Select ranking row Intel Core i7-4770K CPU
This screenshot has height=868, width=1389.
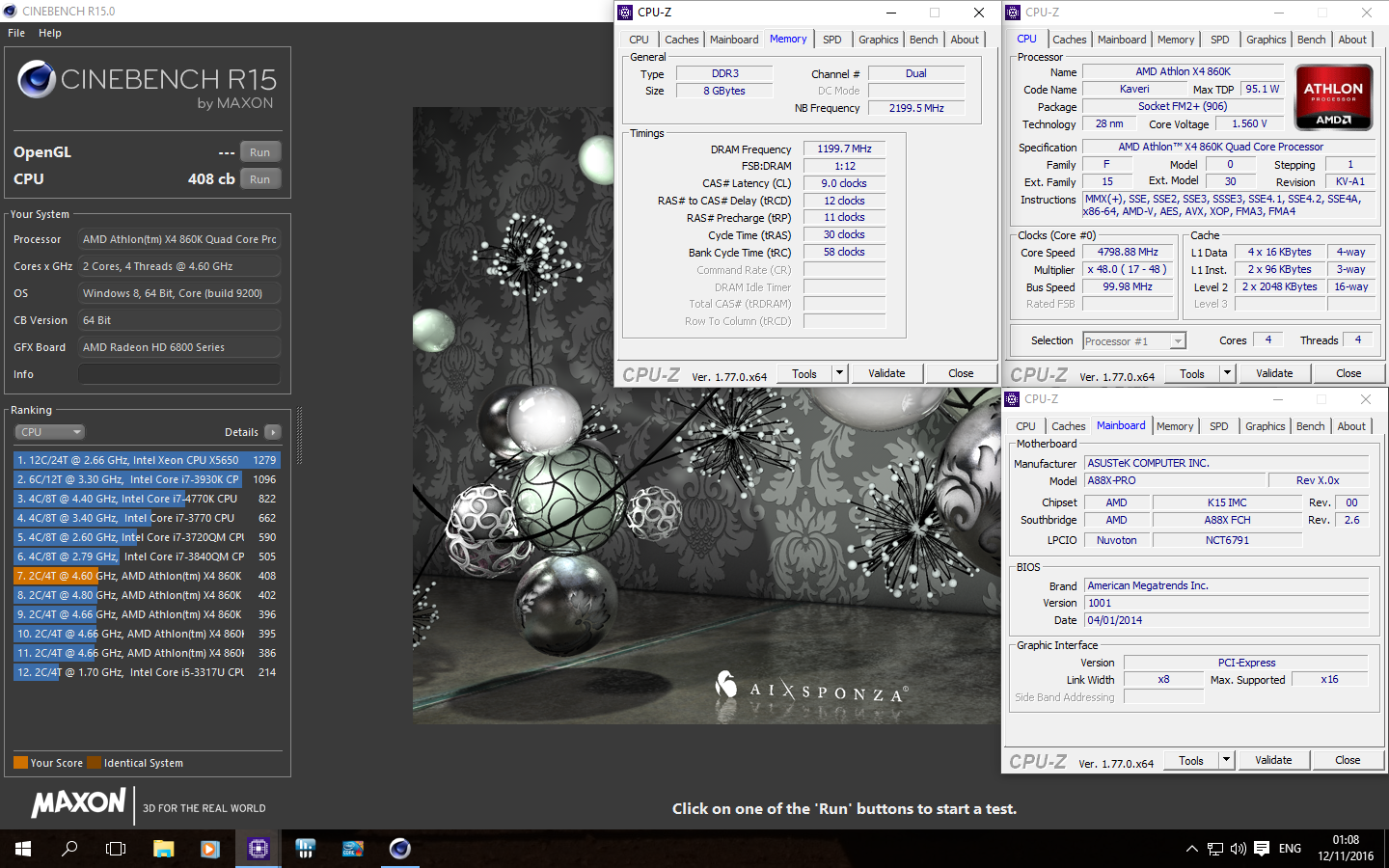click(147, 499)
